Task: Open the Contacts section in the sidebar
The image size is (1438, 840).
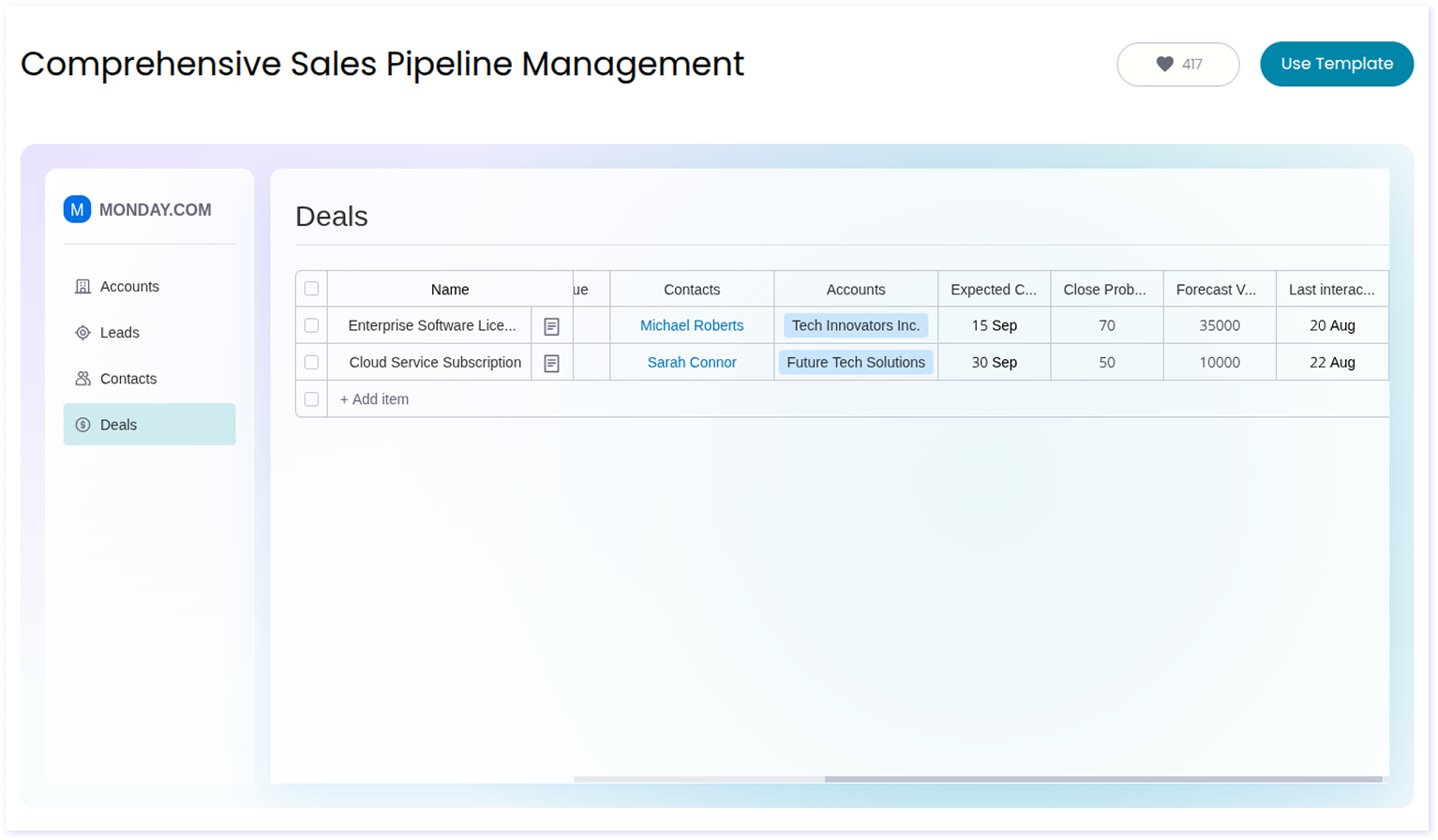Action: tap(149, 379)
